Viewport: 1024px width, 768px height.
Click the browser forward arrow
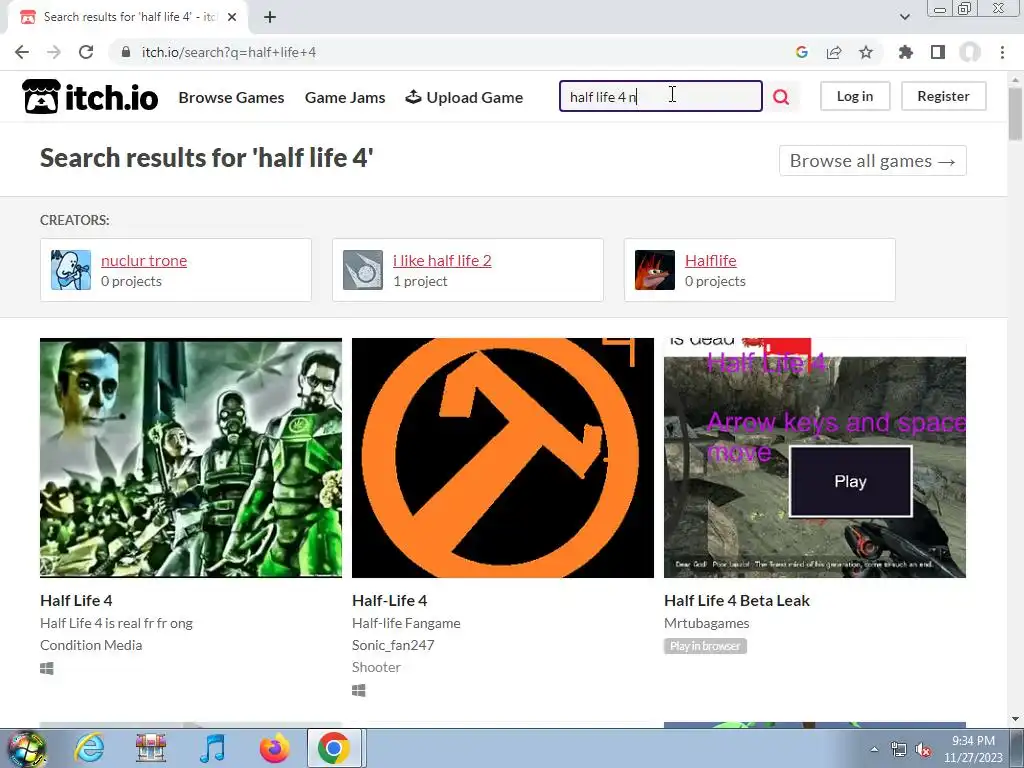[x=54, y=52]
